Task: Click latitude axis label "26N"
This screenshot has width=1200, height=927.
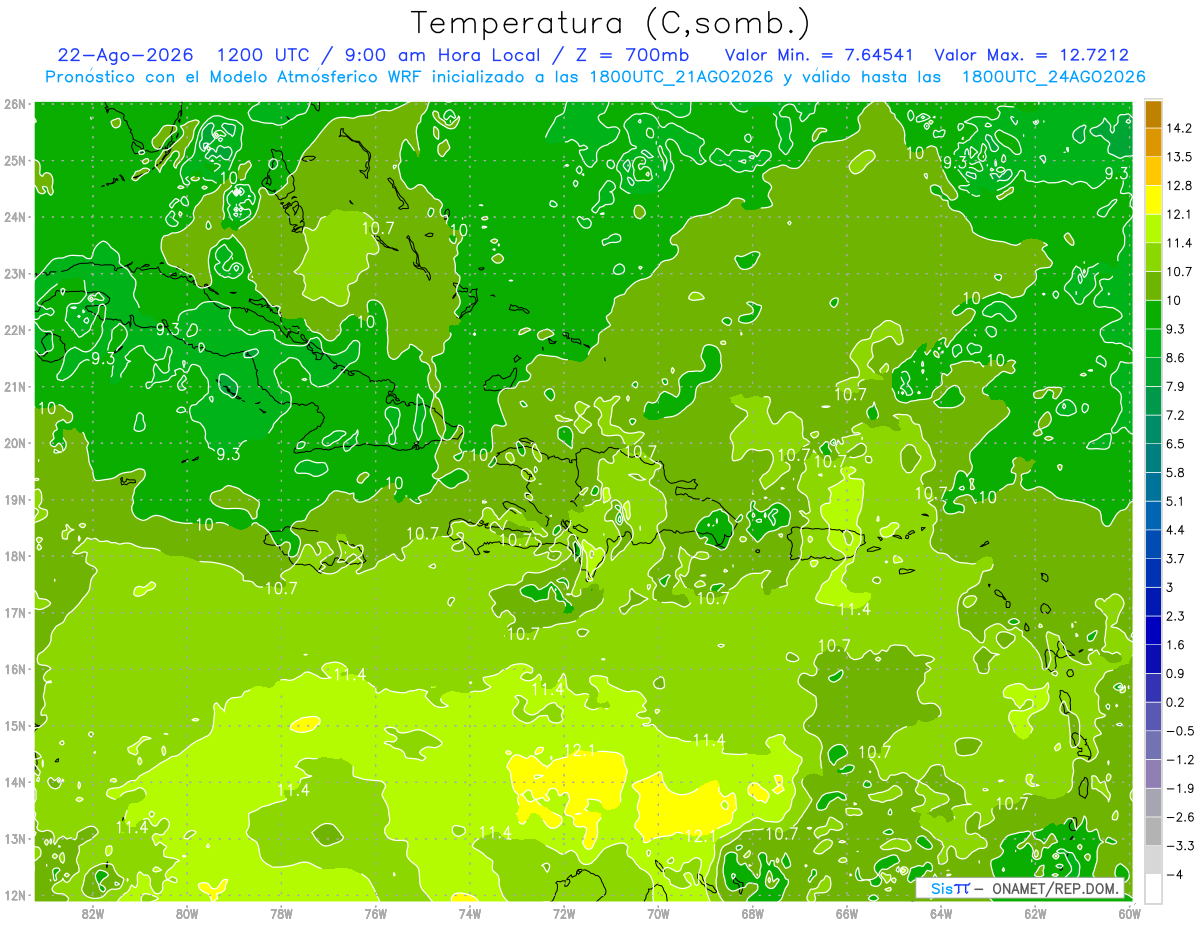Action: [x=15, y=104]
